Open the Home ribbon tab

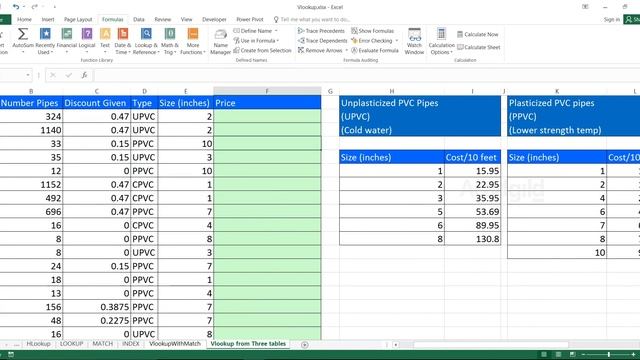click(x=24, y=19)
